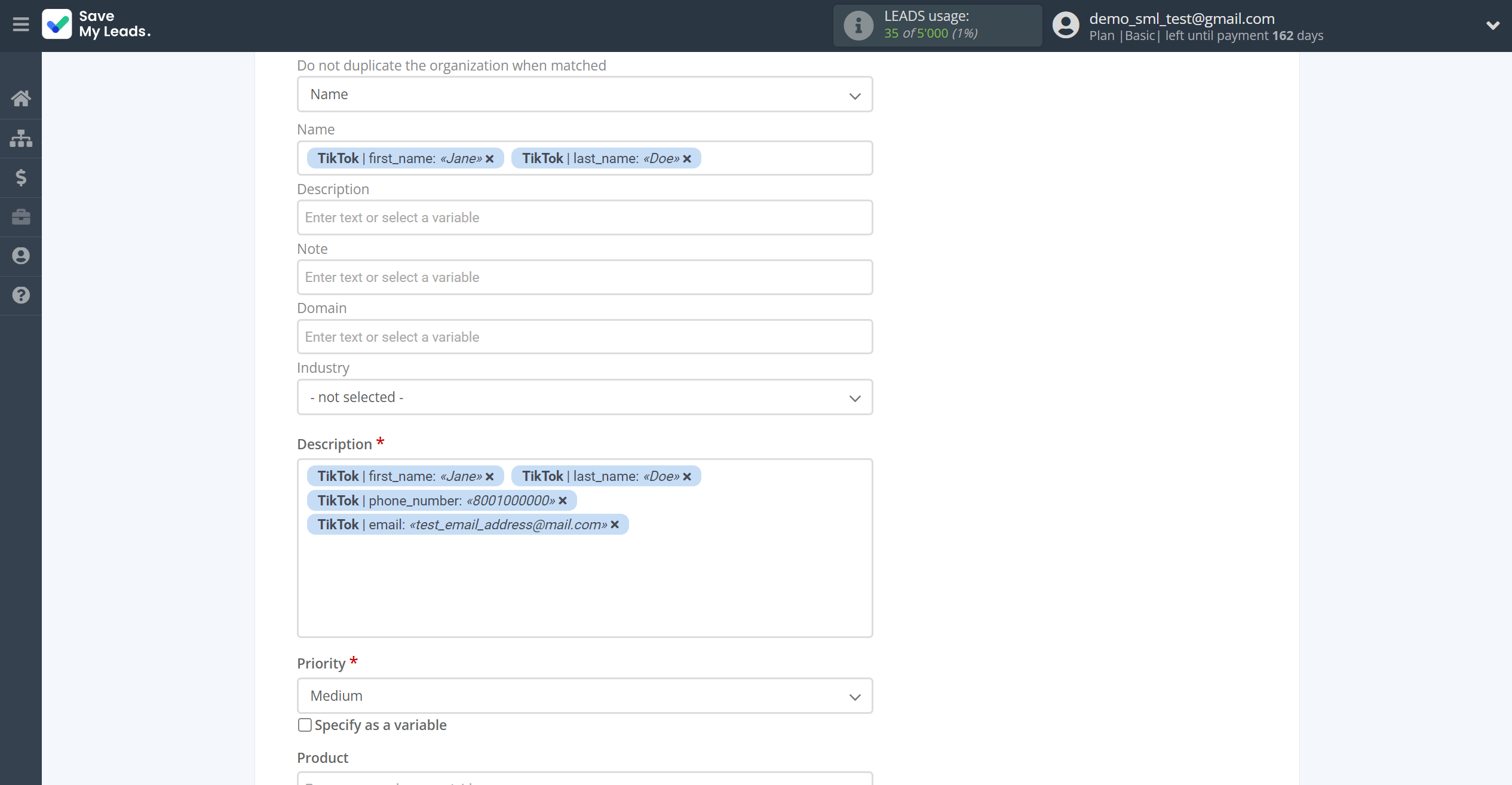Open the hamburger menu
1512x785 pixels.
(21, 24)
